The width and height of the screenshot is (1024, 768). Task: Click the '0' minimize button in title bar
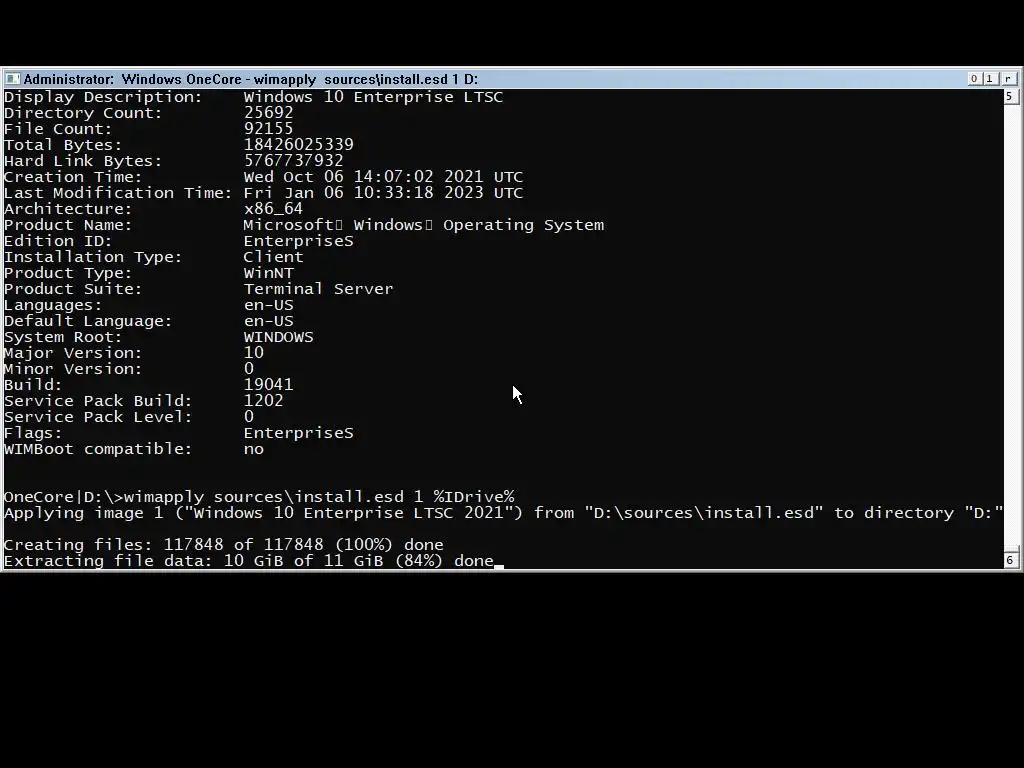pos(974,78)
